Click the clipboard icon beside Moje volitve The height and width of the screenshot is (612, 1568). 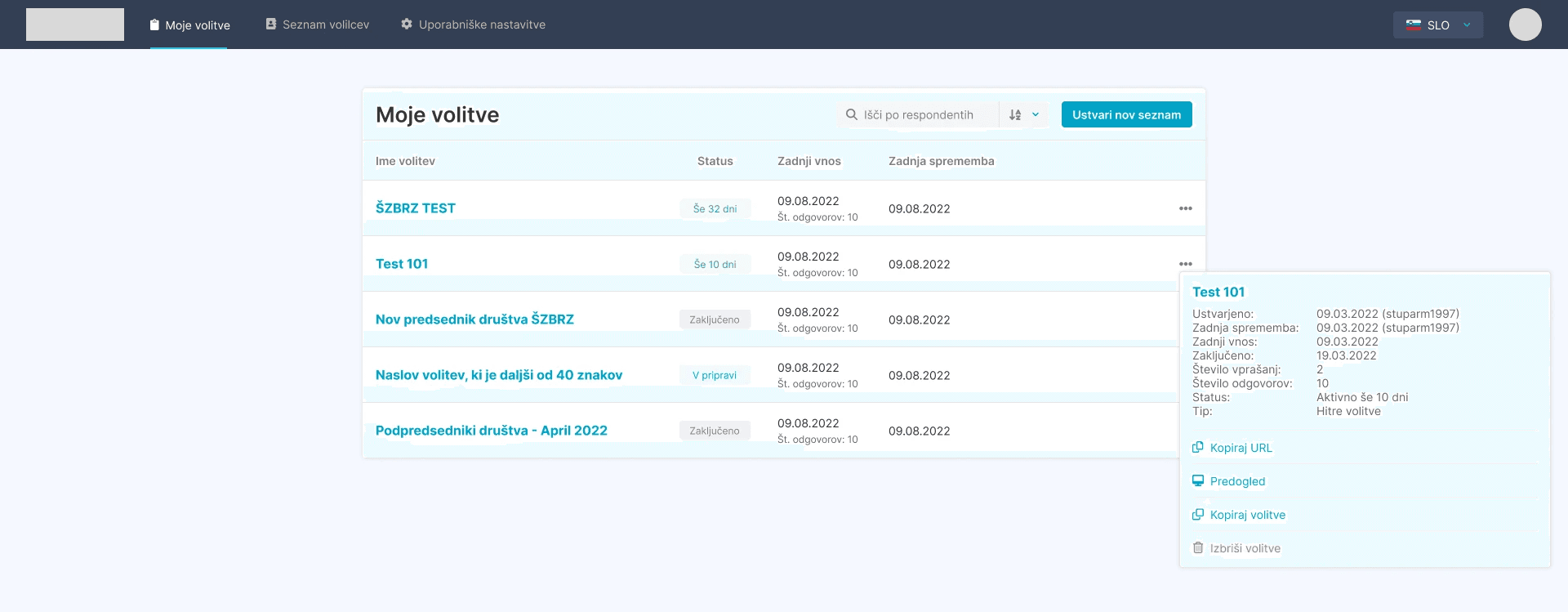154,25
